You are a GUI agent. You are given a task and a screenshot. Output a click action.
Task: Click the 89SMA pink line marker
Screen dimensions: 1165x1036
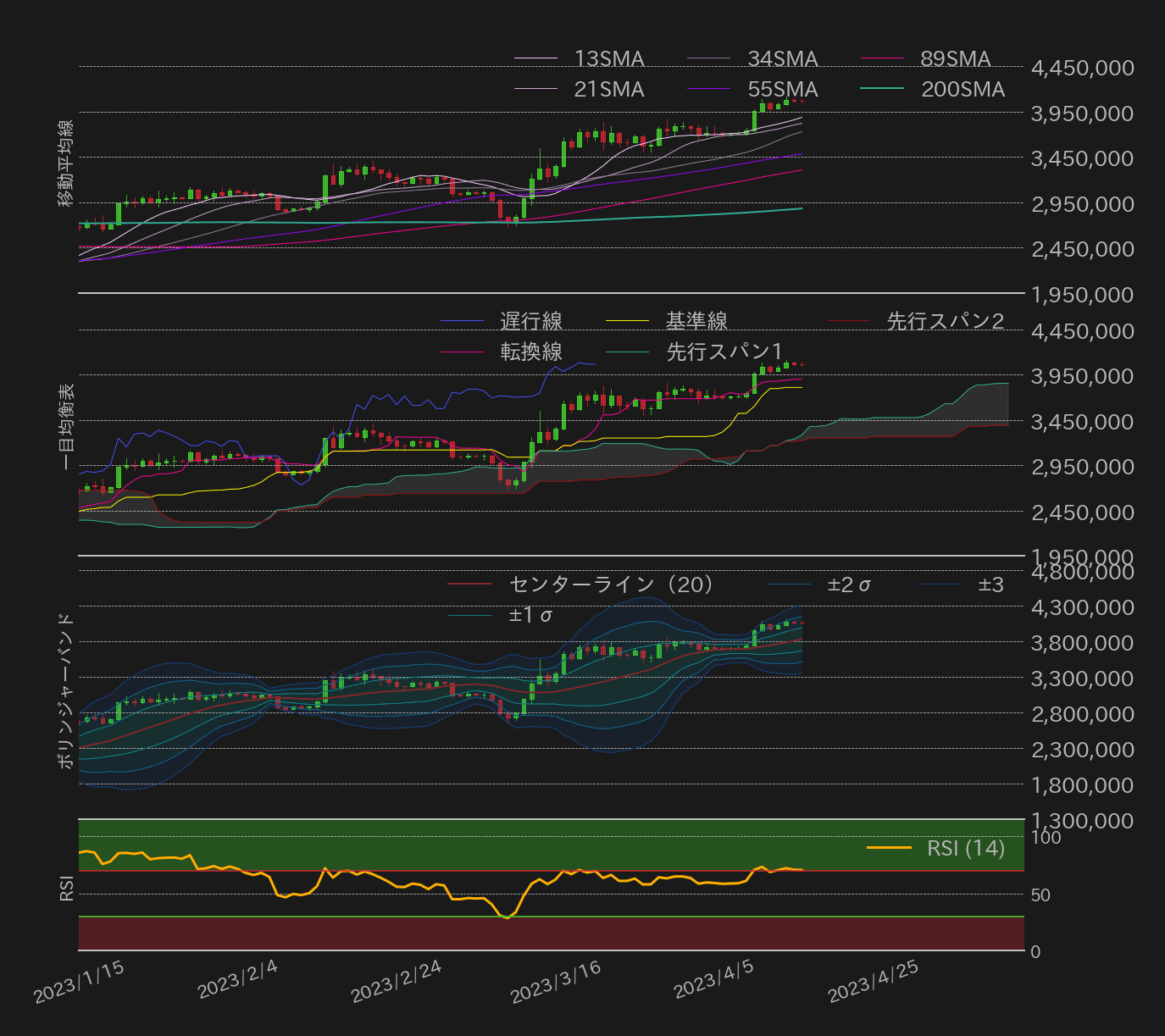[x=881, y=58]
